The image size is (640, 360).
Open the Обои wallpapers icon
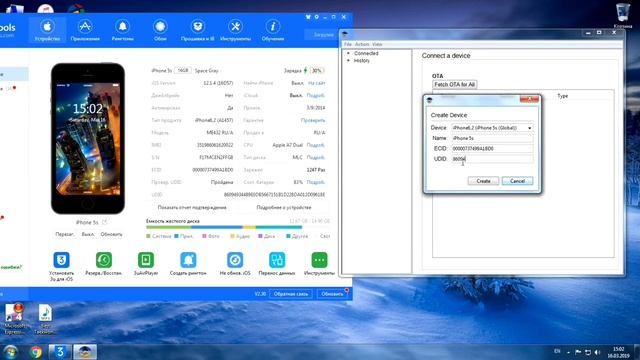(160, 30)
